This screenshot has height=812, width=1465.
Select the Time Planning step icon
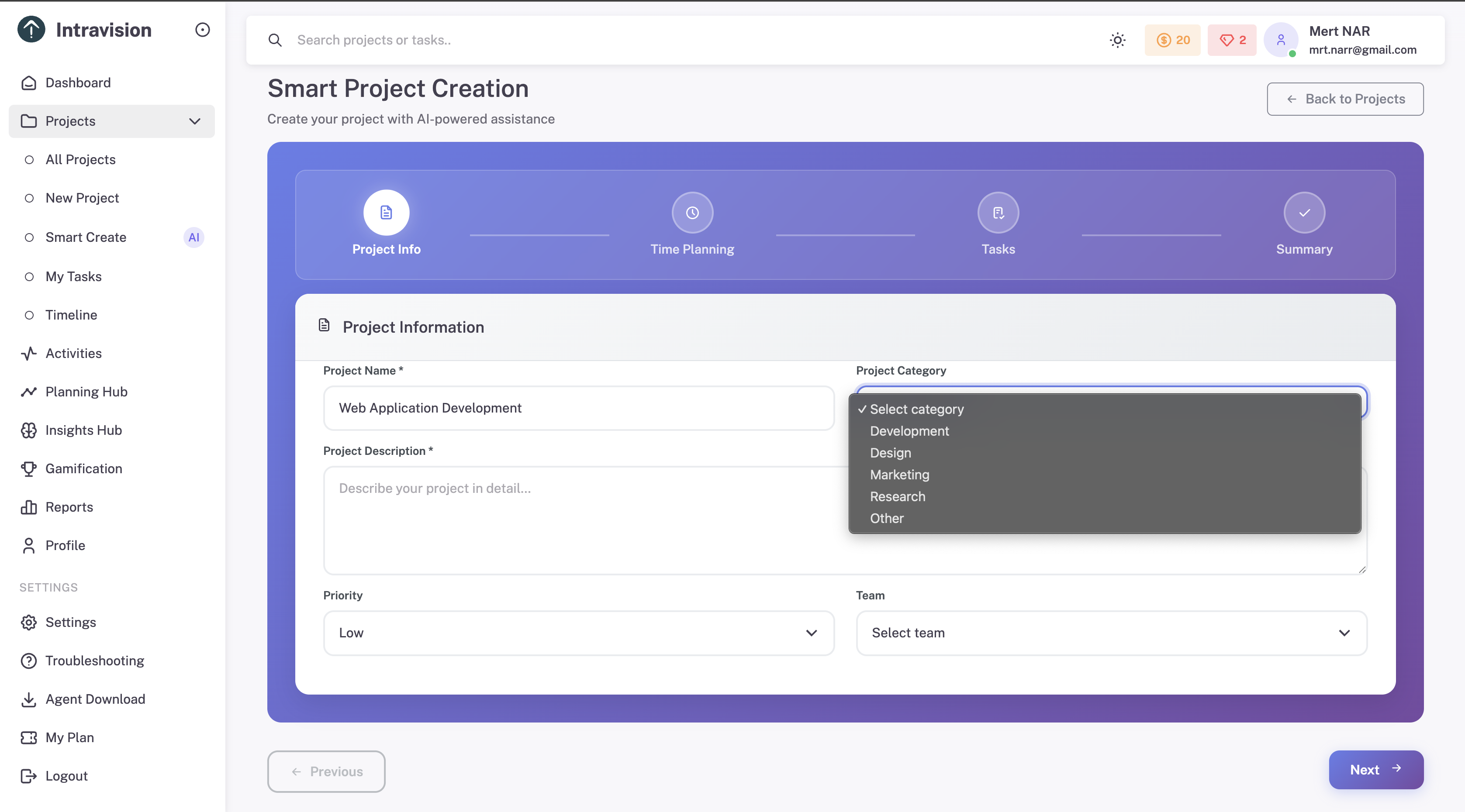click(x=691, y=213)
